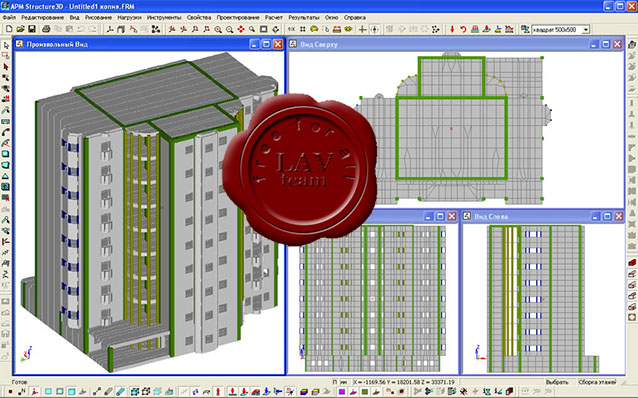The width and height of the screenshot is (638, 398).
Task: Click the status bar X Y Z coordinates readout
Action: point(404,382)
